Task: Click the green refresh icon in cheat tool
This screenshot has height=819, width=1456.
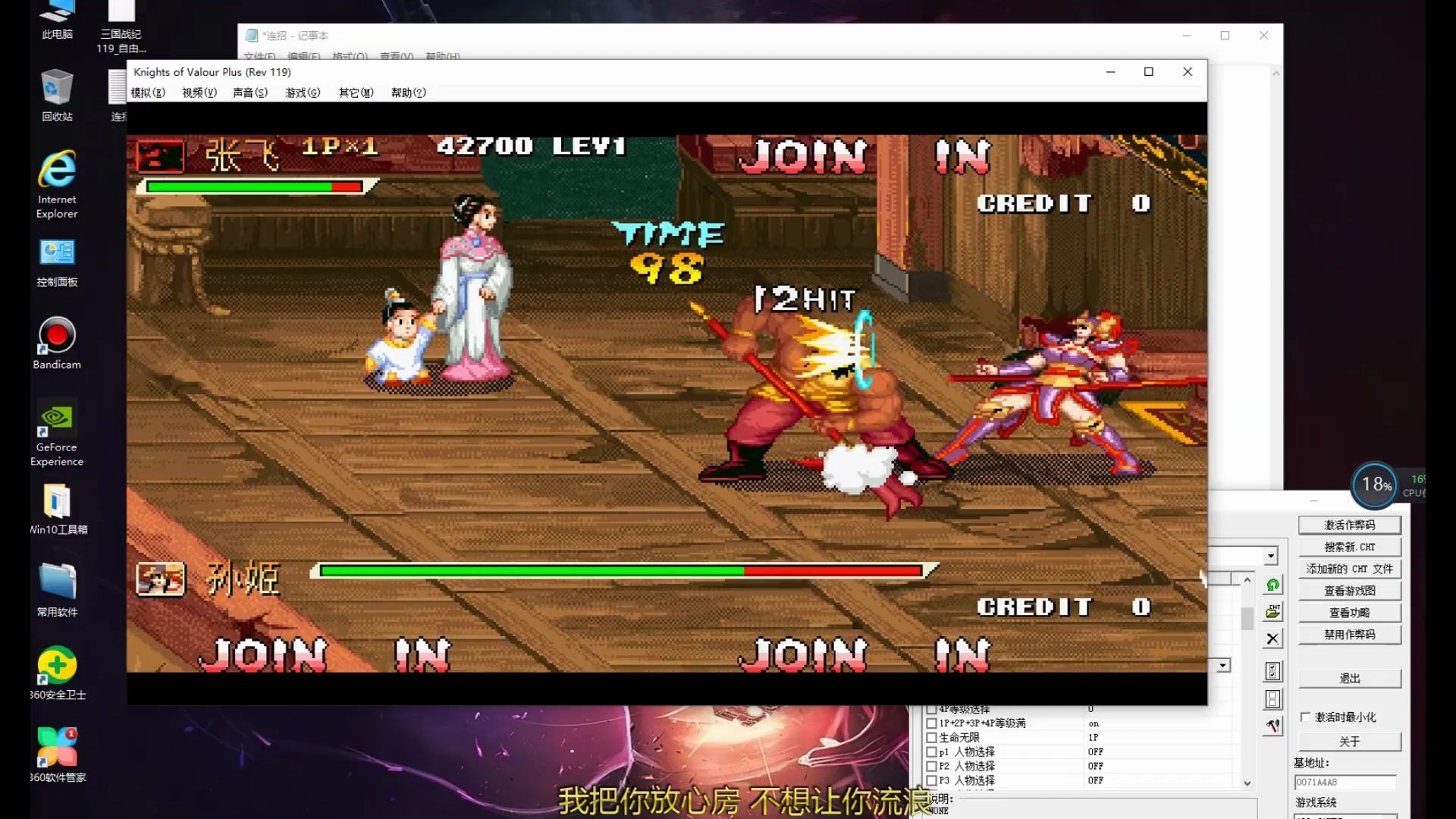Action: pos(1273,585)
